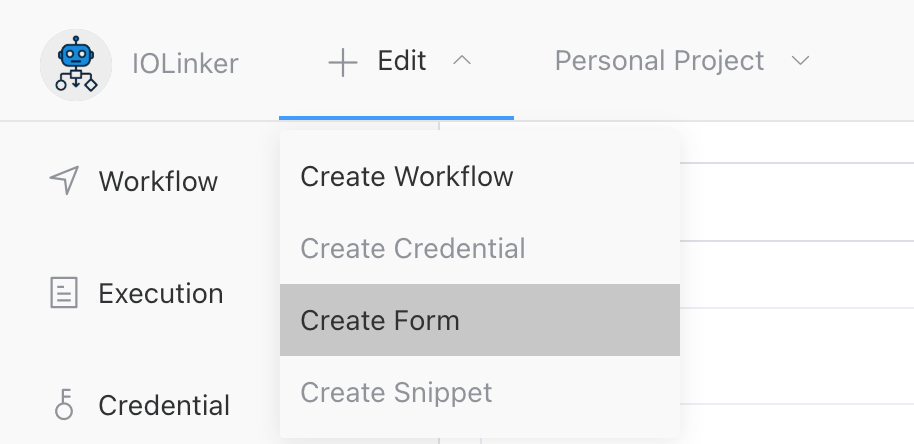Screen dimensions: 914x444
Task: Pick the highlighted Create Form option
Action: click(x=380, y=321)
